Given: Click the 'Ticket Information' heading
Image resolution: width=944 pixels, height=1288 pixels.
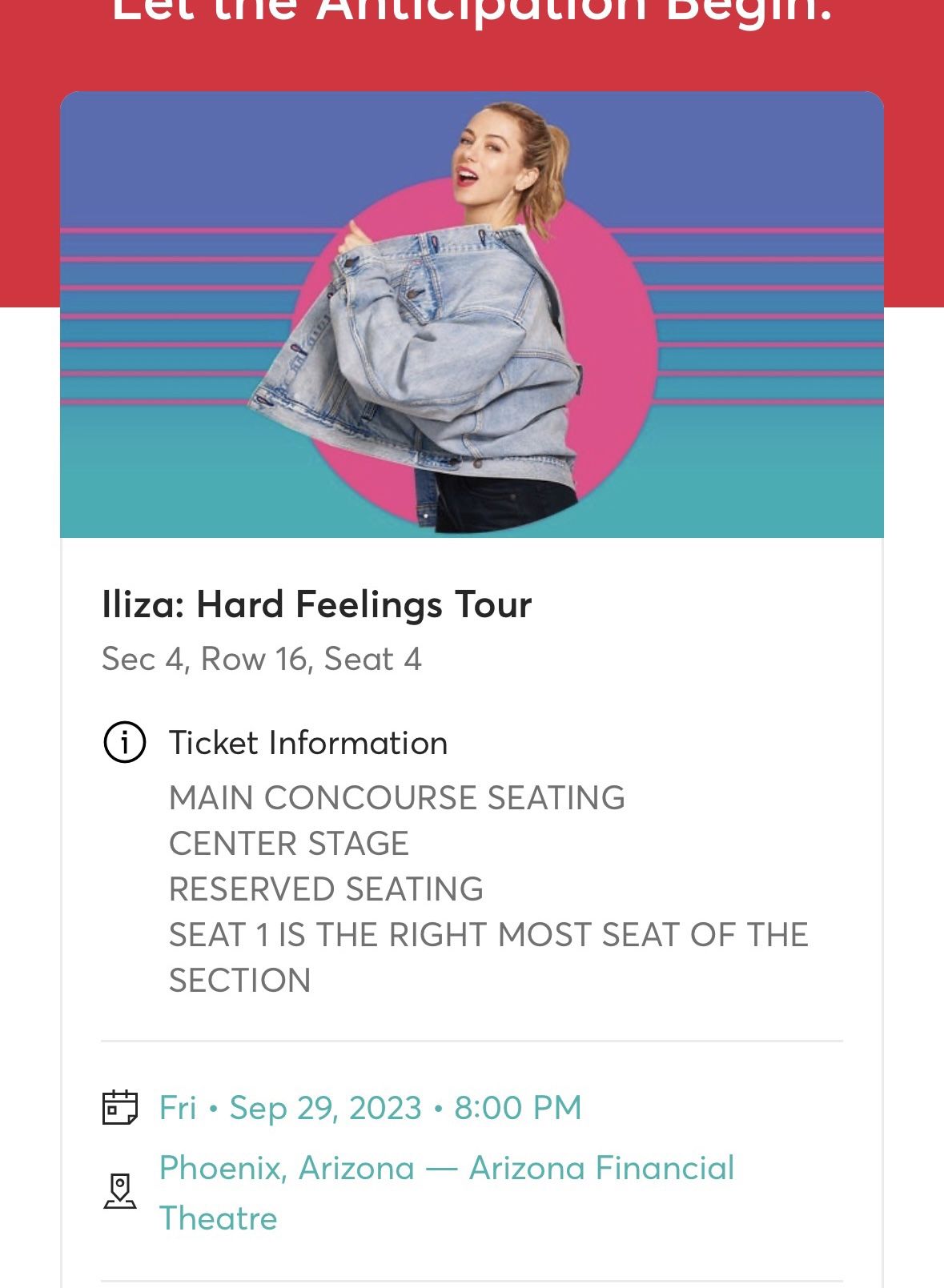Looking at the screenshot, I should point(307,743).
